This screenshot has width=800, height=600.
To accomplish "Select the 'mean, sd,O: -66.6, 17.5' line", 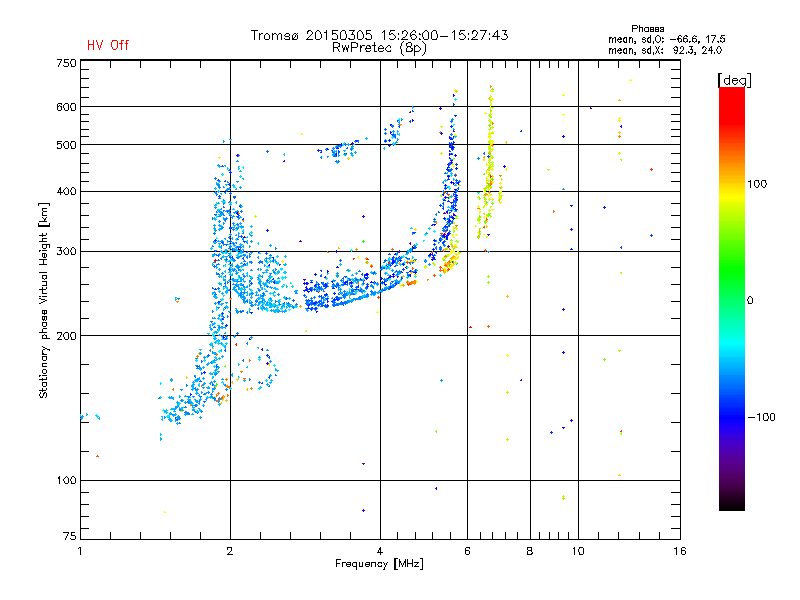I will (666, 39).
